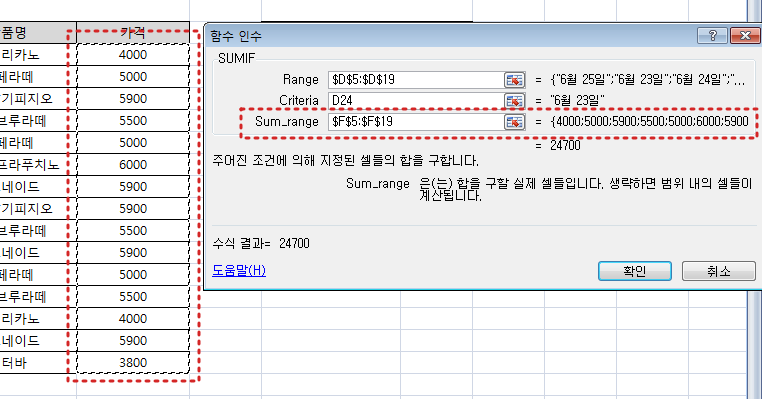Image resolution: width=762 pixels, height=399 pixels.
Task: Click the Criteria collapse dialog icon
Action: tap(514, 101)
